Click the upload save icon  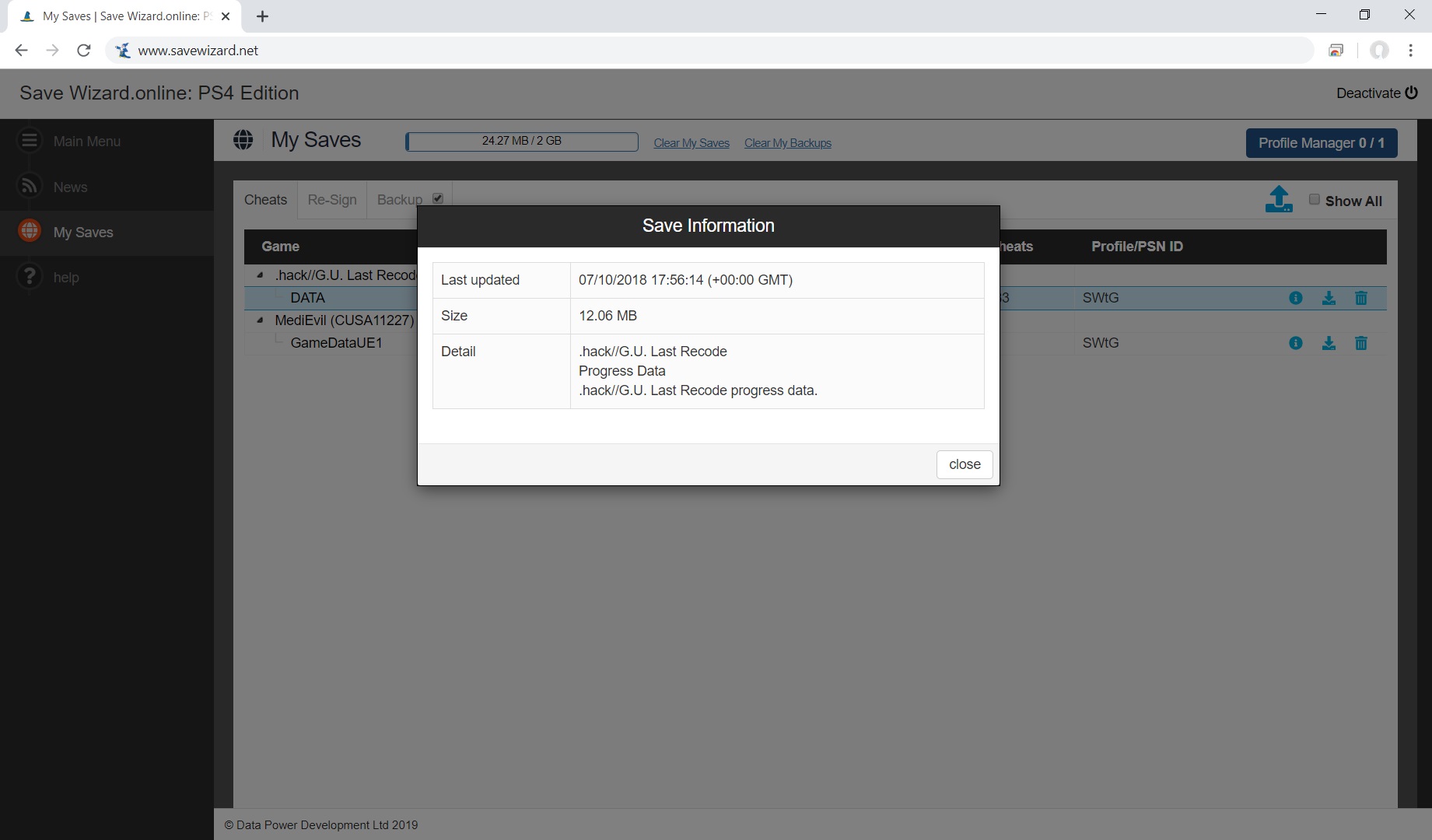point(1279,199)
